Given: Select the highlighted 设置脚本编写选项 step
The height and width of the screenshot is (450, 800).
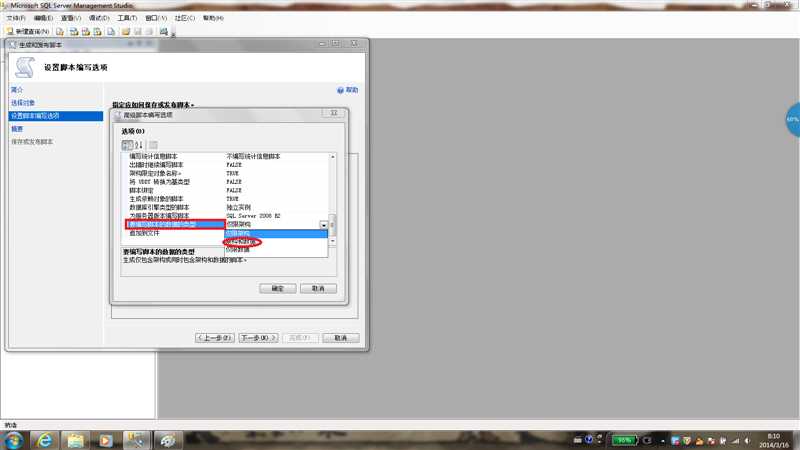Looking at the screenshot, I should coord(56,116).
